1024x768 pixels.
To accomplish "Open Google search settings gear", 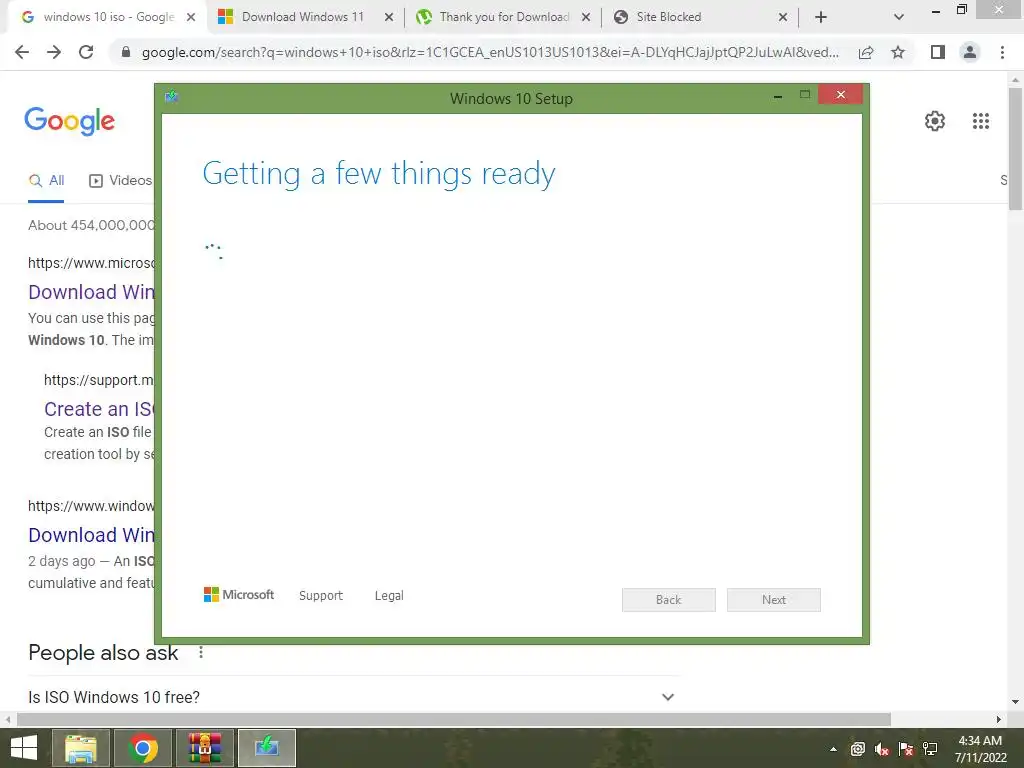I will (x=935, y=121).
